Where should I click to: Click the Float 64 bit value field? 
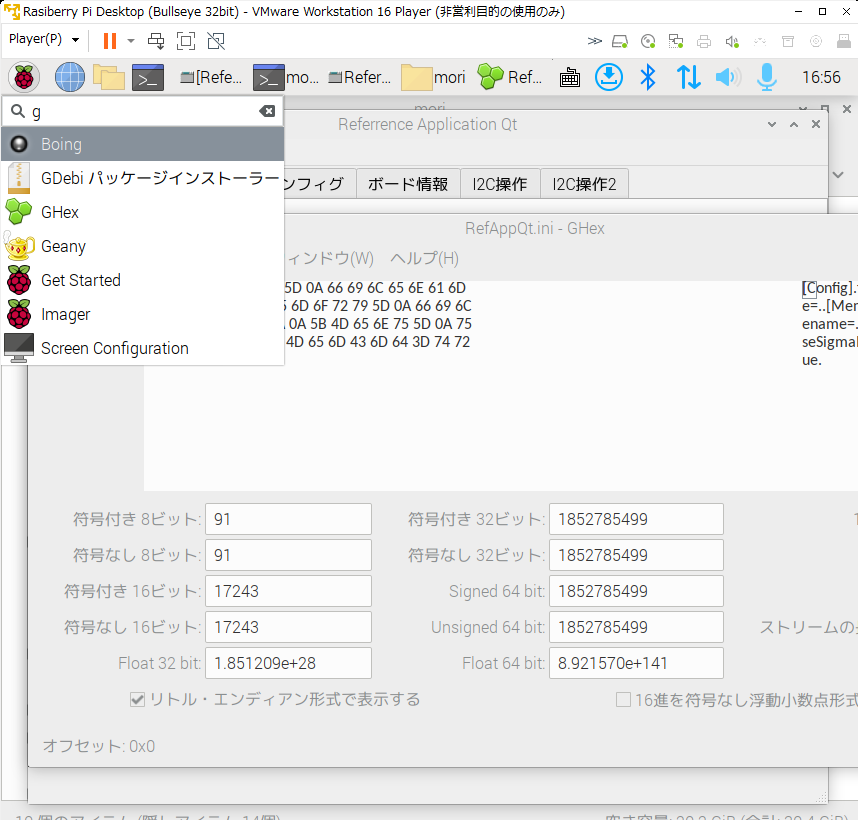(x=636, y=663)
